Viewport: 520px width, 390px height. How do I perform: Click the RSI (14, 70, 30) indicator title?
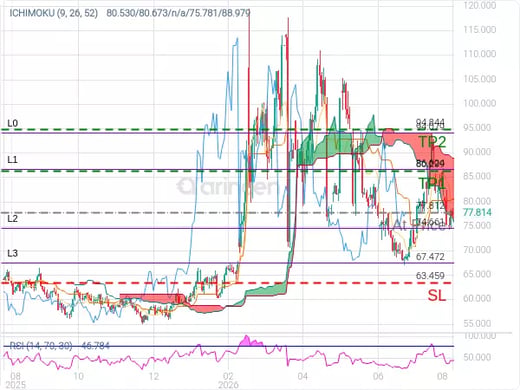(41, 346)
